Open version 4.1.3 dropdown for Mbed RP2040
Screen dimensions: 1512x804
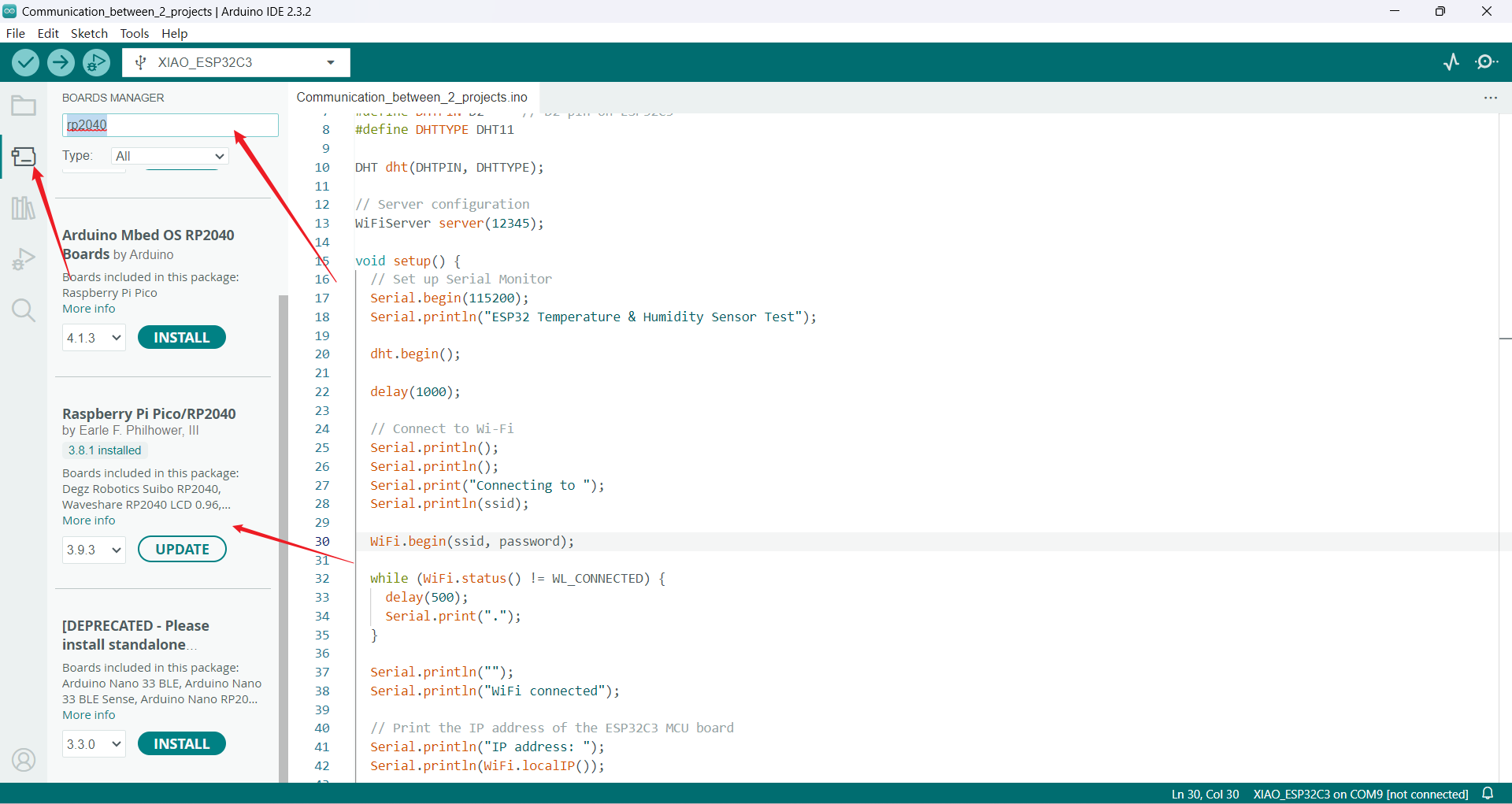click(94, 338)
